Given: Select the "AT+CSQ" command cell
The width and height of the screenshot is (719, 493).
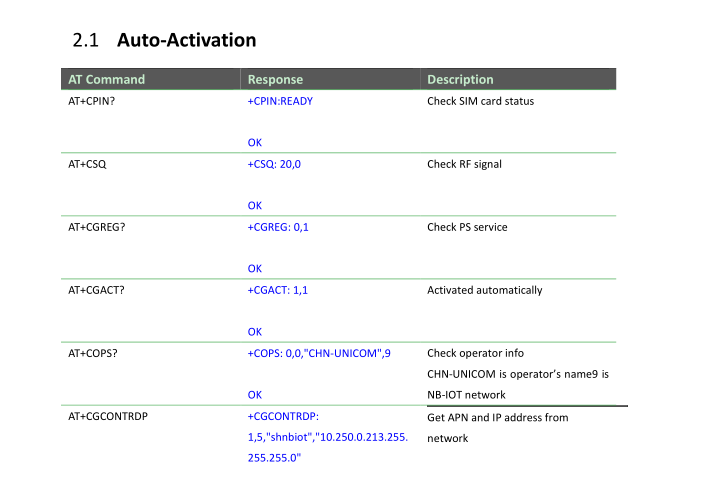Looking at the screenshot, I should point(87,164).
